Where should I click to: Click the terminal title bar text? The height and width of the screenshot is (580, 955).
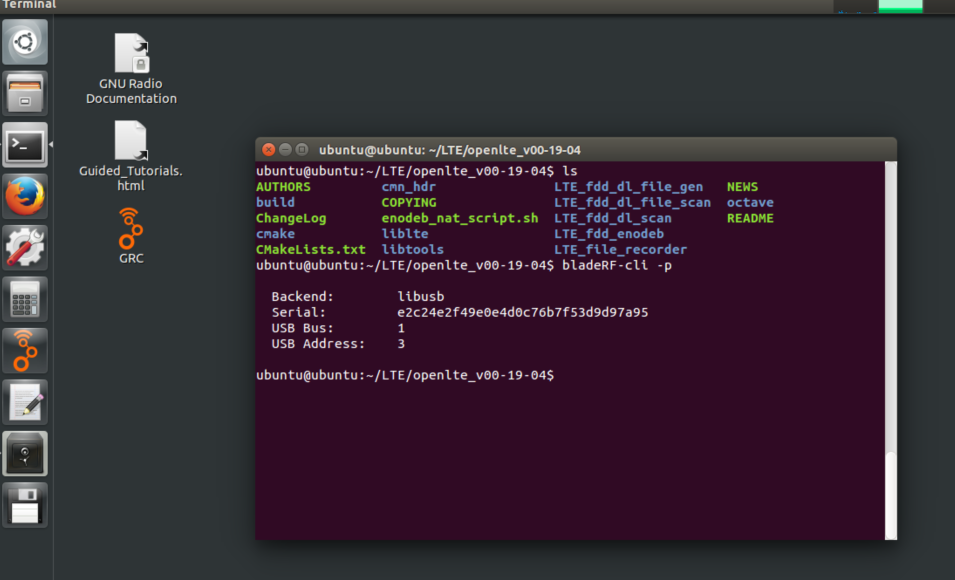tap(450, 150)
